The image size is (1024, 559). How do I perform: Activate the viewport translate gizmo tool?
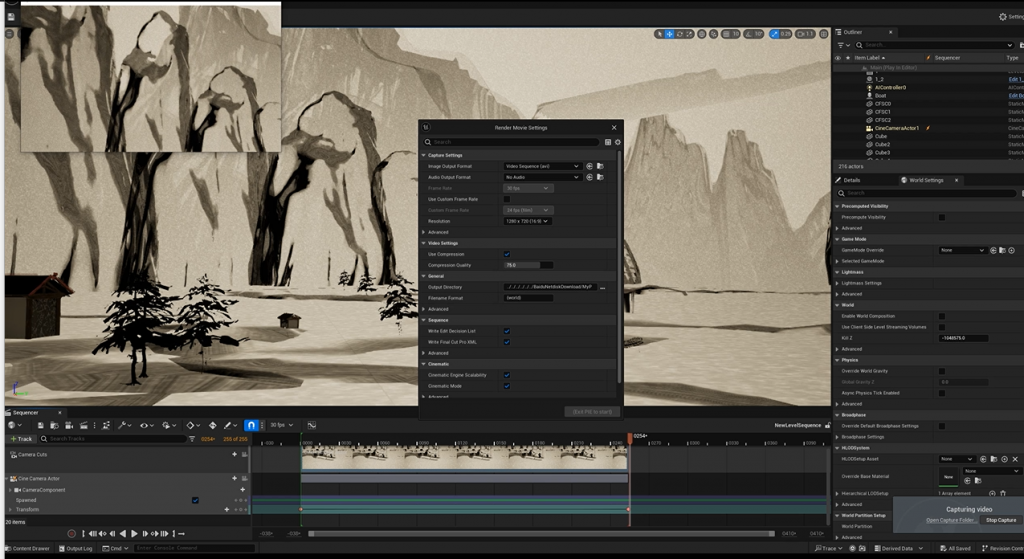click(669, 34)
